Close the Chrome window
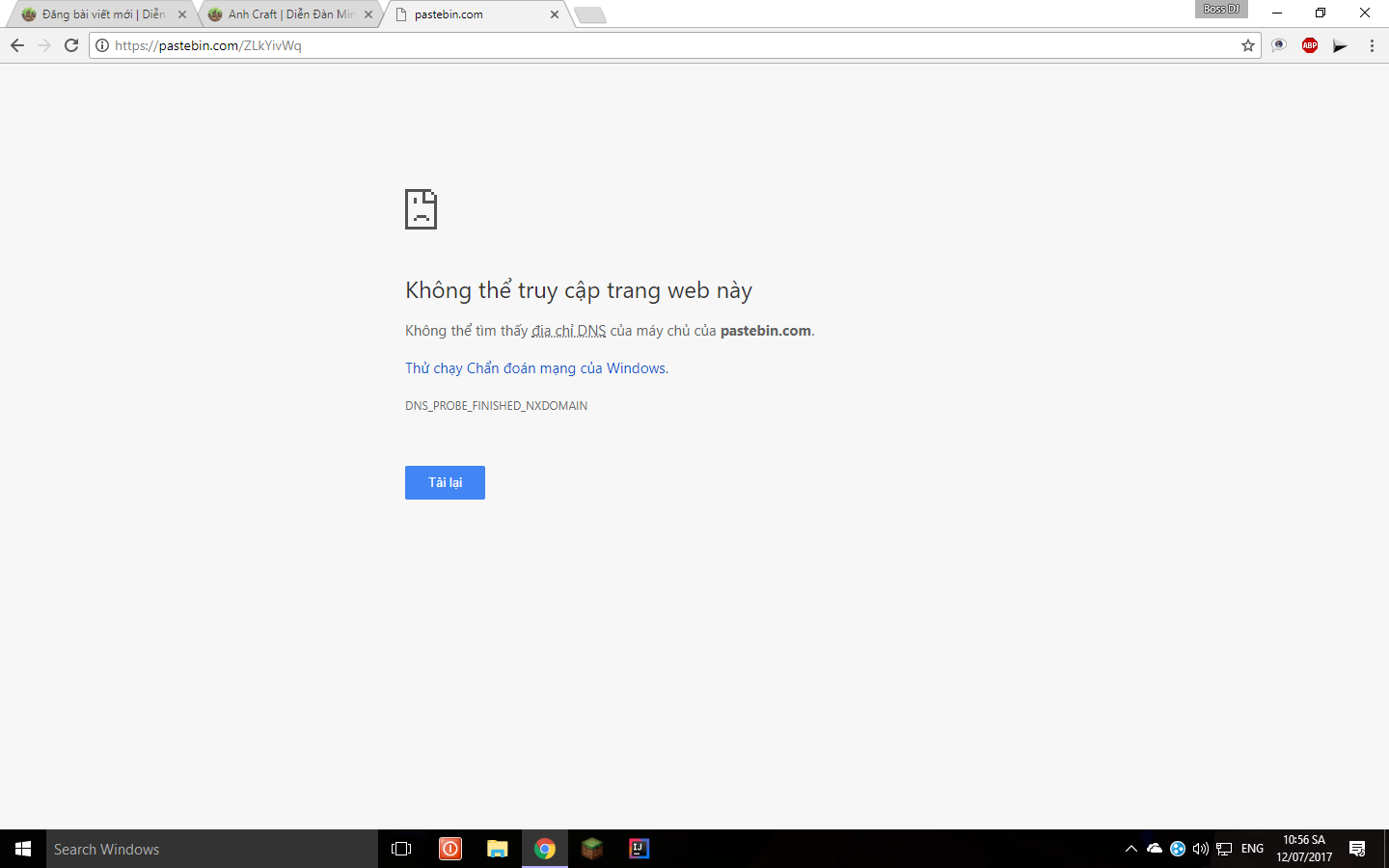The image size is (1389, 868). [1365, 13]
